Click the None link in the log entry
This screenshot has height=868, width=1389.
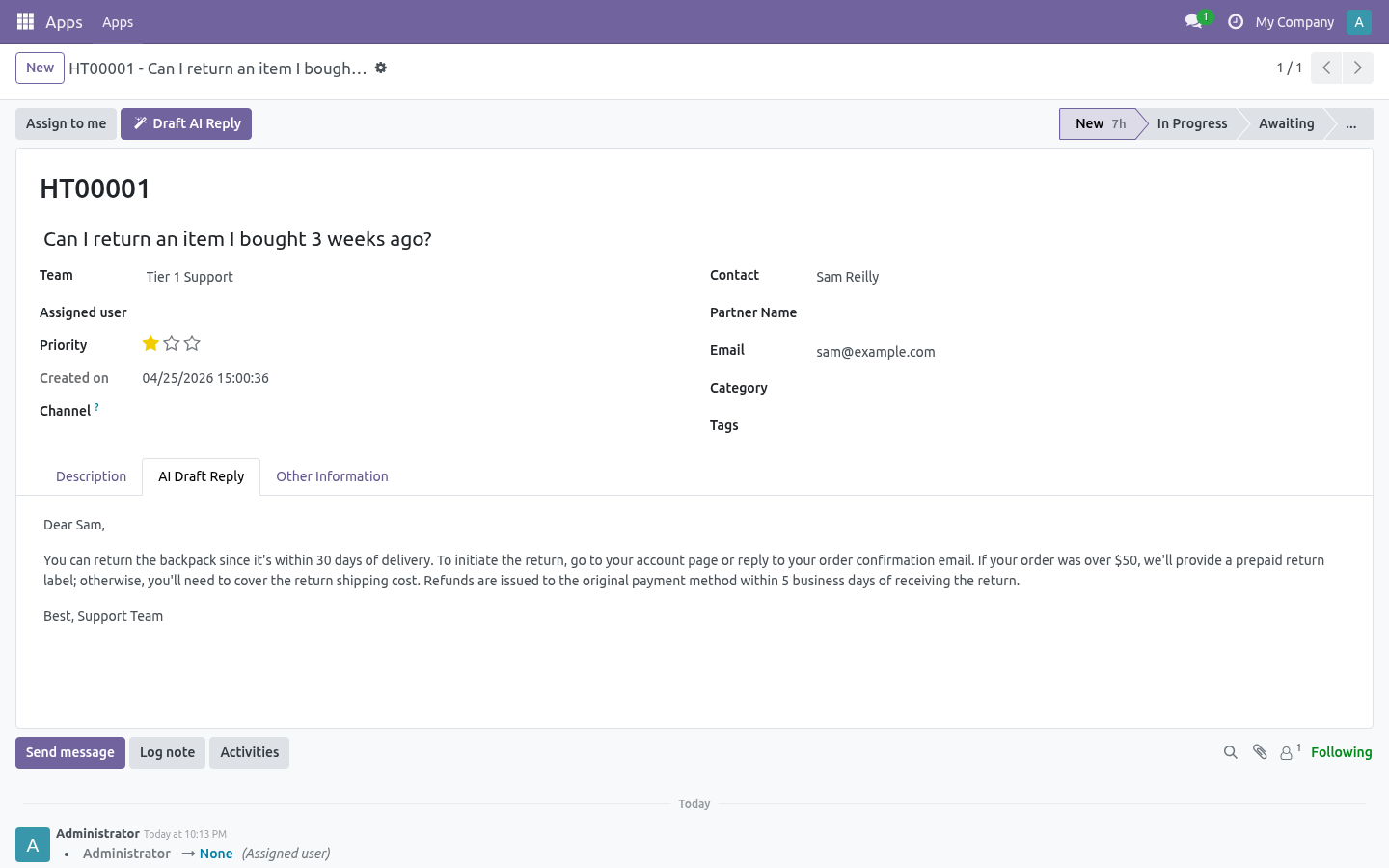[x=216, y=854]
